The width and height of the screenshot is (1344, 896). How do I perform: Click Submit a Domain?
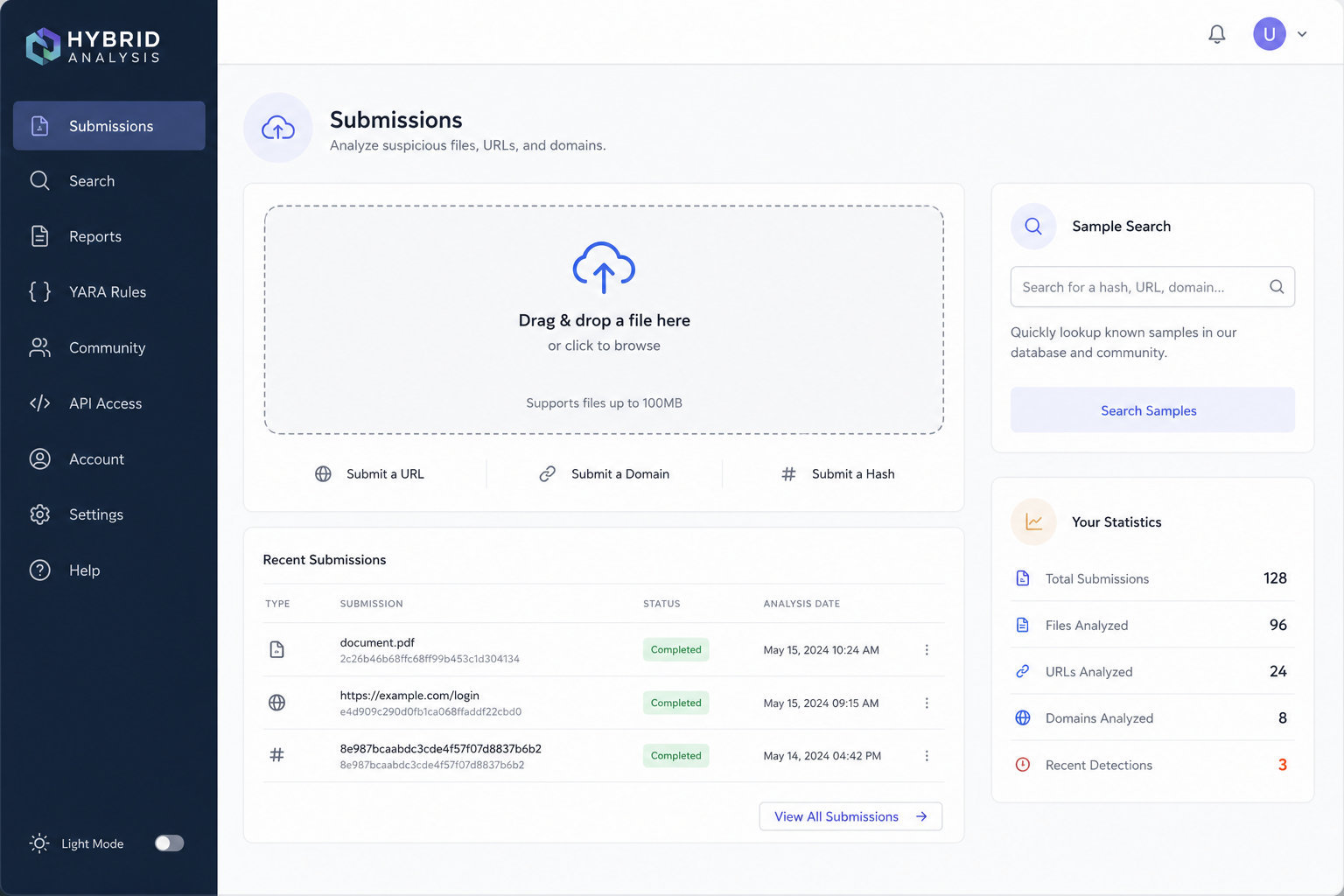point(604,474)
